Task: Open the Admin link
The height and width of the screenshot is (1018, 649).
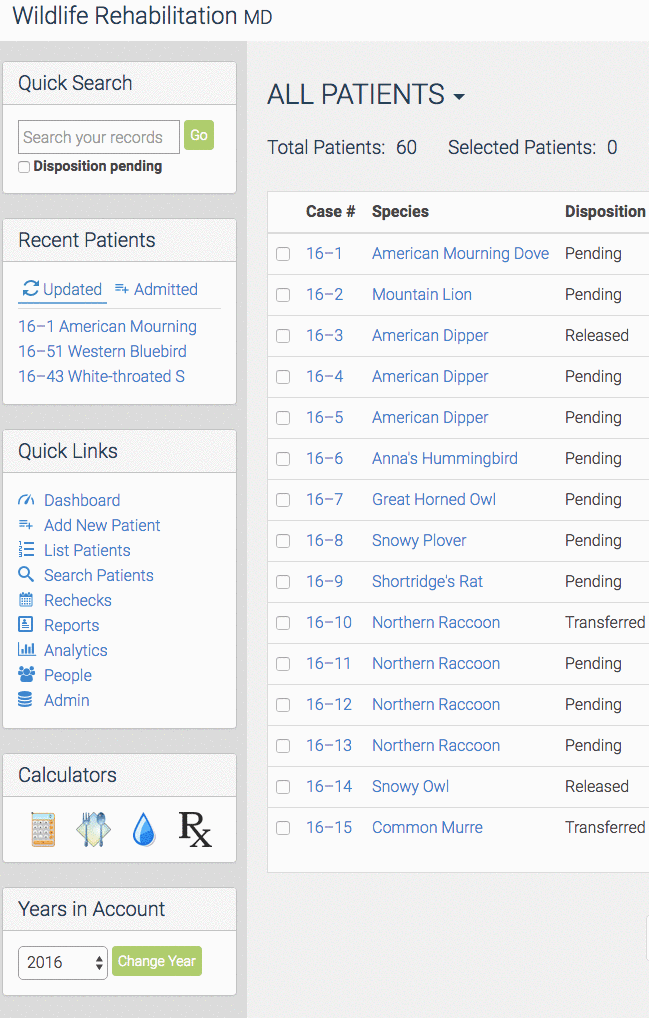Action: coord(67,701)
